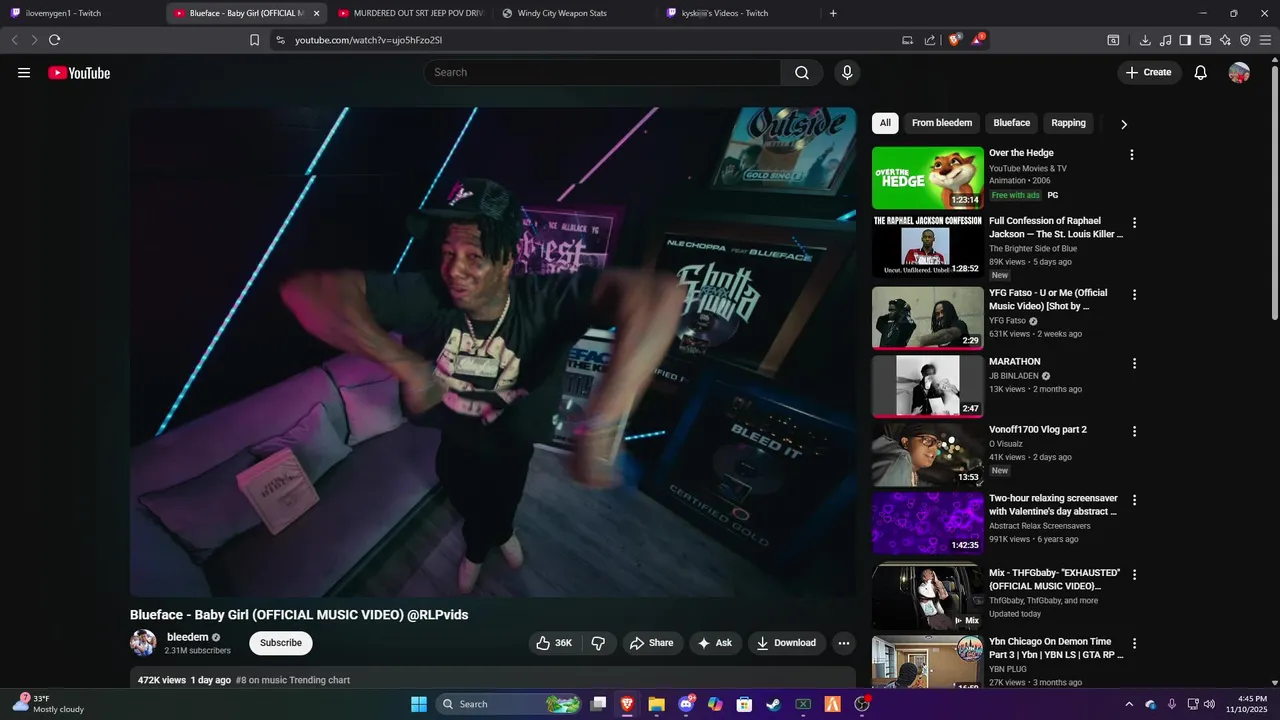Open site information icon beside URL
Screen dimensions: 1280x720
pos(280,40)
